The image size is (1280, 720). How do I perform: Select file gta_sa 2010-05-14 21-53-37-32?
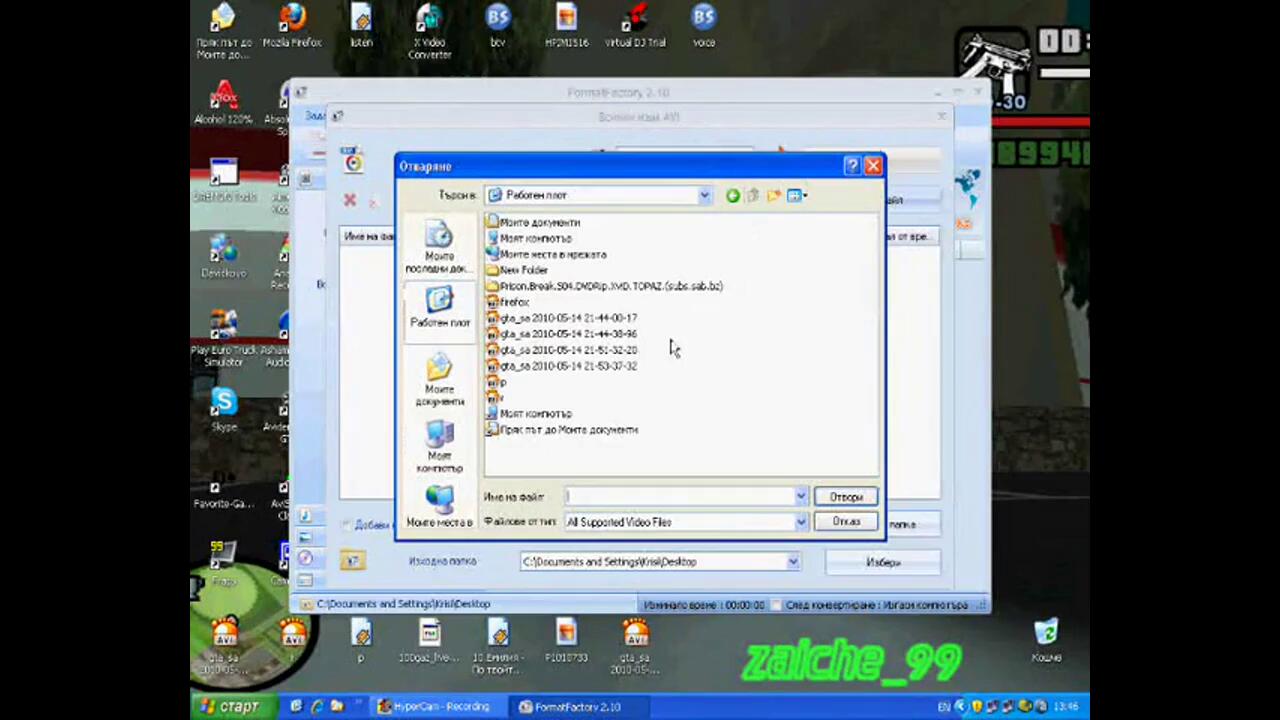point(567,366)
